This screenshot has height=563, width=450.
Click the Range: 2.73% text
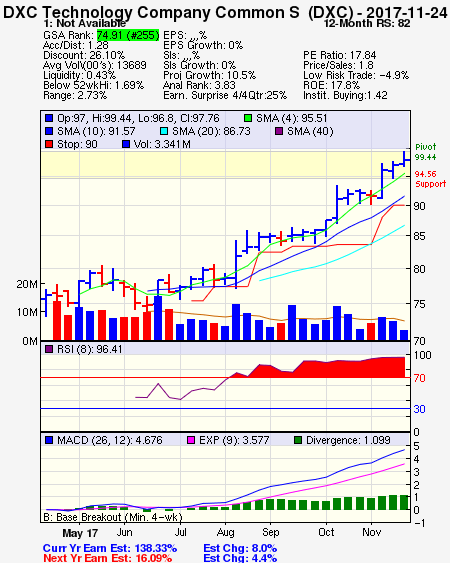click(x=75, y=96)
